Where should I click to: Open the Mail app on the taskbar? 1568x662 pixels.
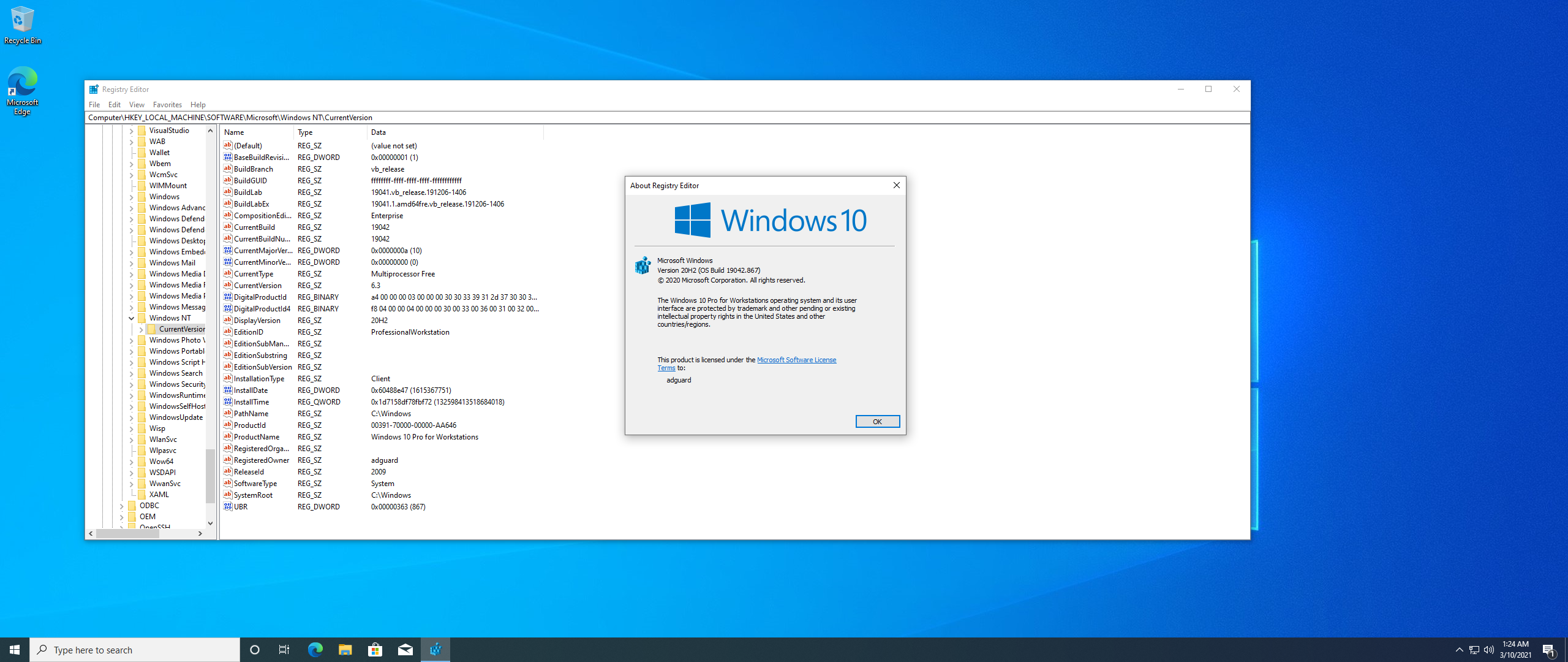pos(405,650)
